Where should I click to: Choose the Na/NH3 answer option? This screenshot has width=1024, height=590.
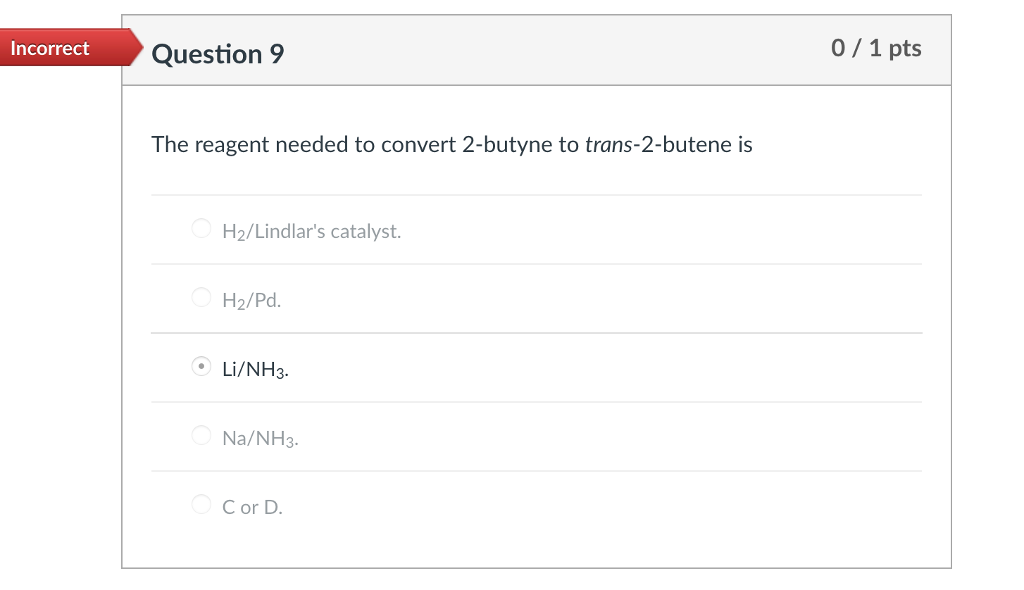(201, 435)
